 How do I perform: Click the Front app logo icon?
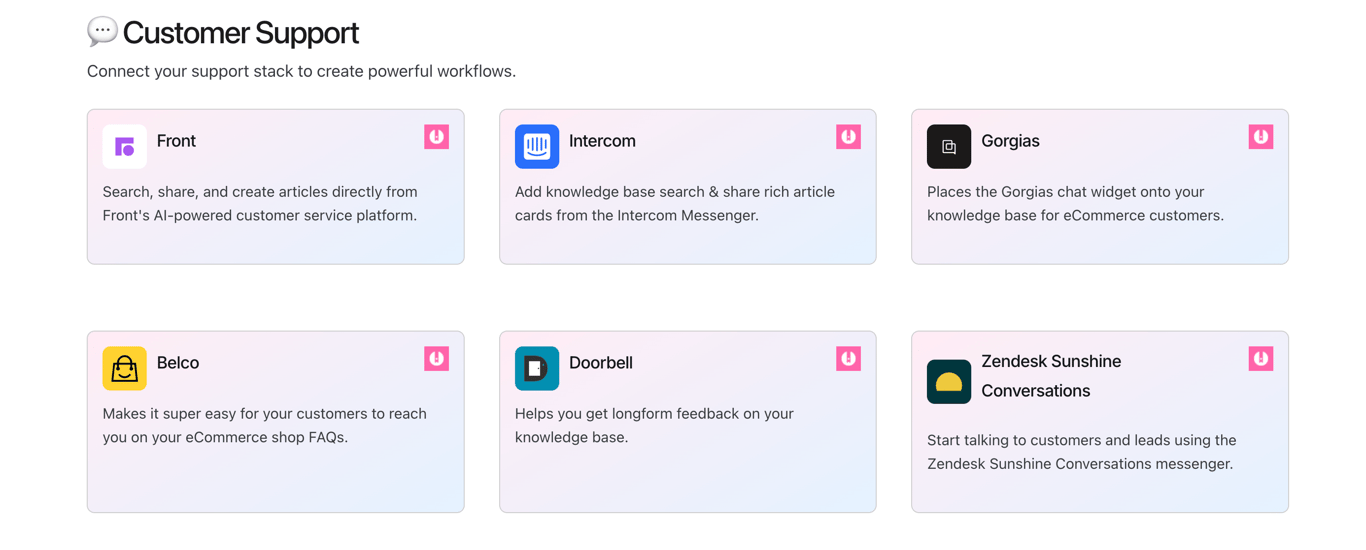point(124,147)
